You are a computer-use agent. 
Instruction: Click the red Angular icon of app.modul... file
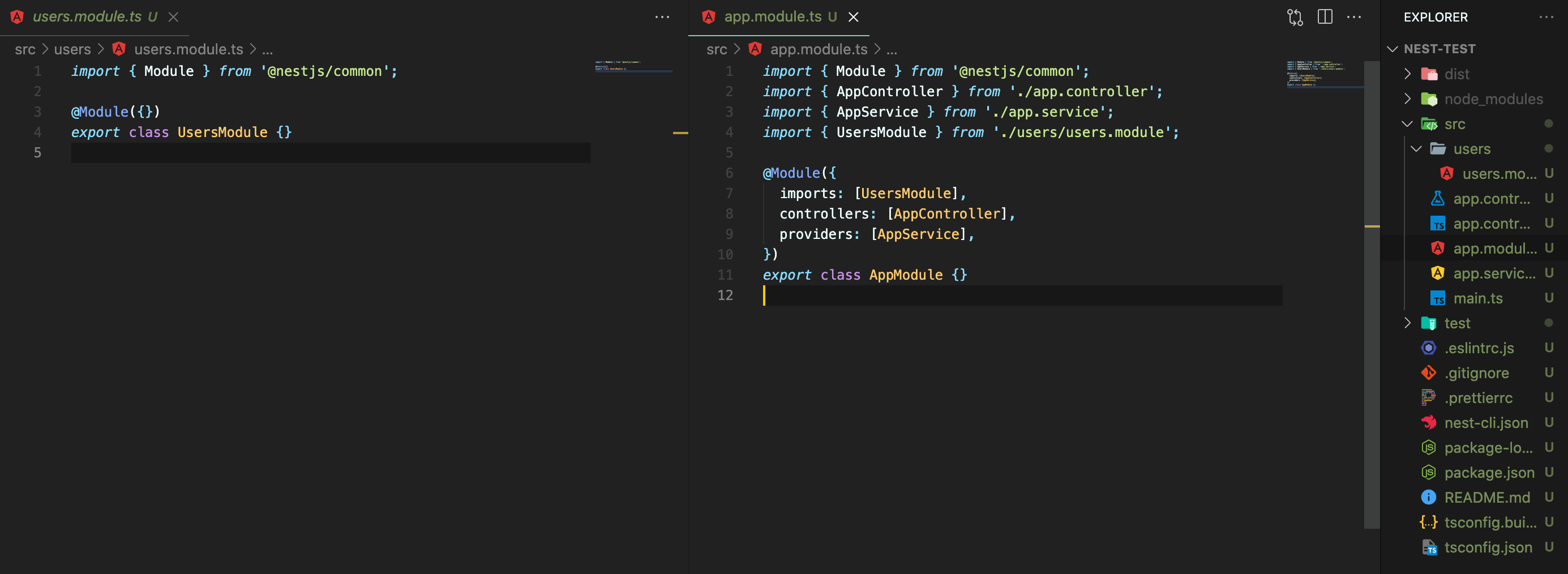pyautogui.click(x=1437, y=249)
